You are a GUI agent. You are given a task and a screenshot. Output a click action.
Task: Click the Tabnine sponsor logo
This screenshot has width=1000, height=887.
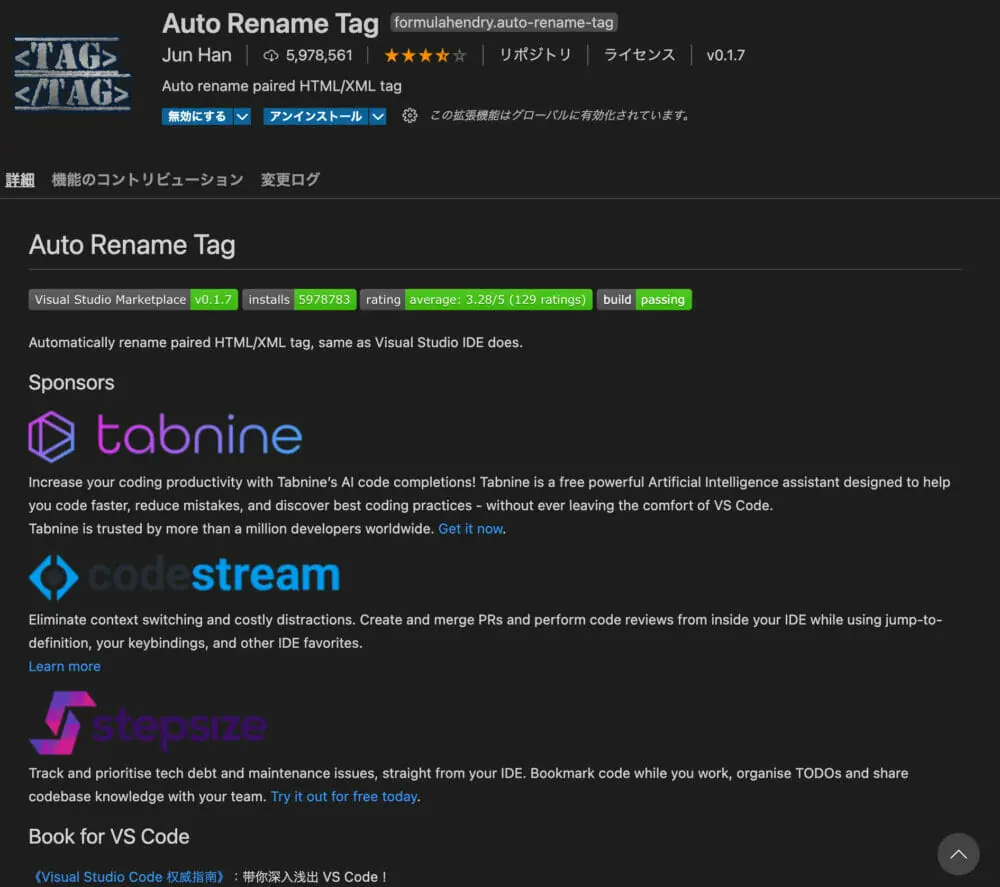click(166, 437)
